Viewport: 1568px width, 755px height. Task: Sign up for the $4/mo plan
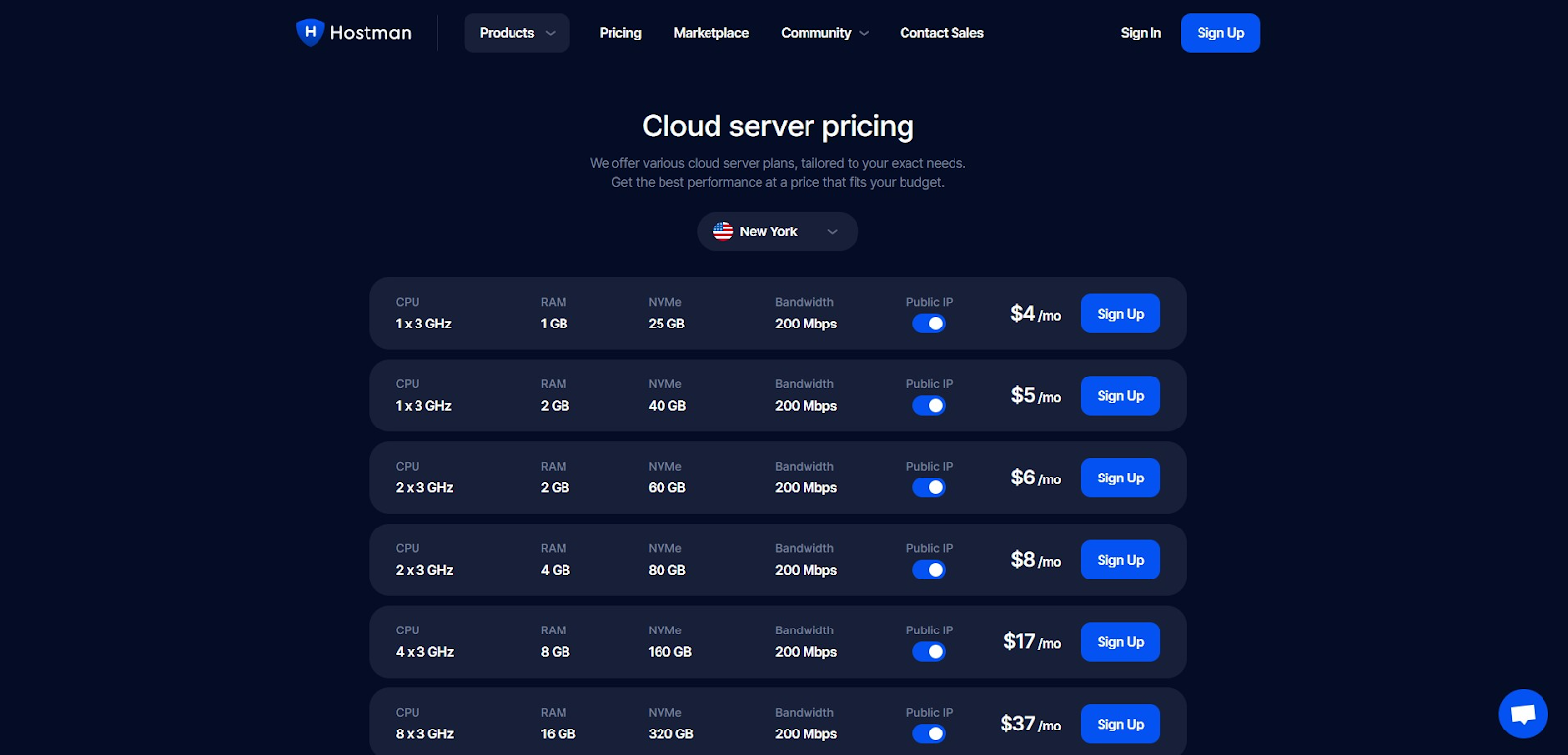point(1120,314)
